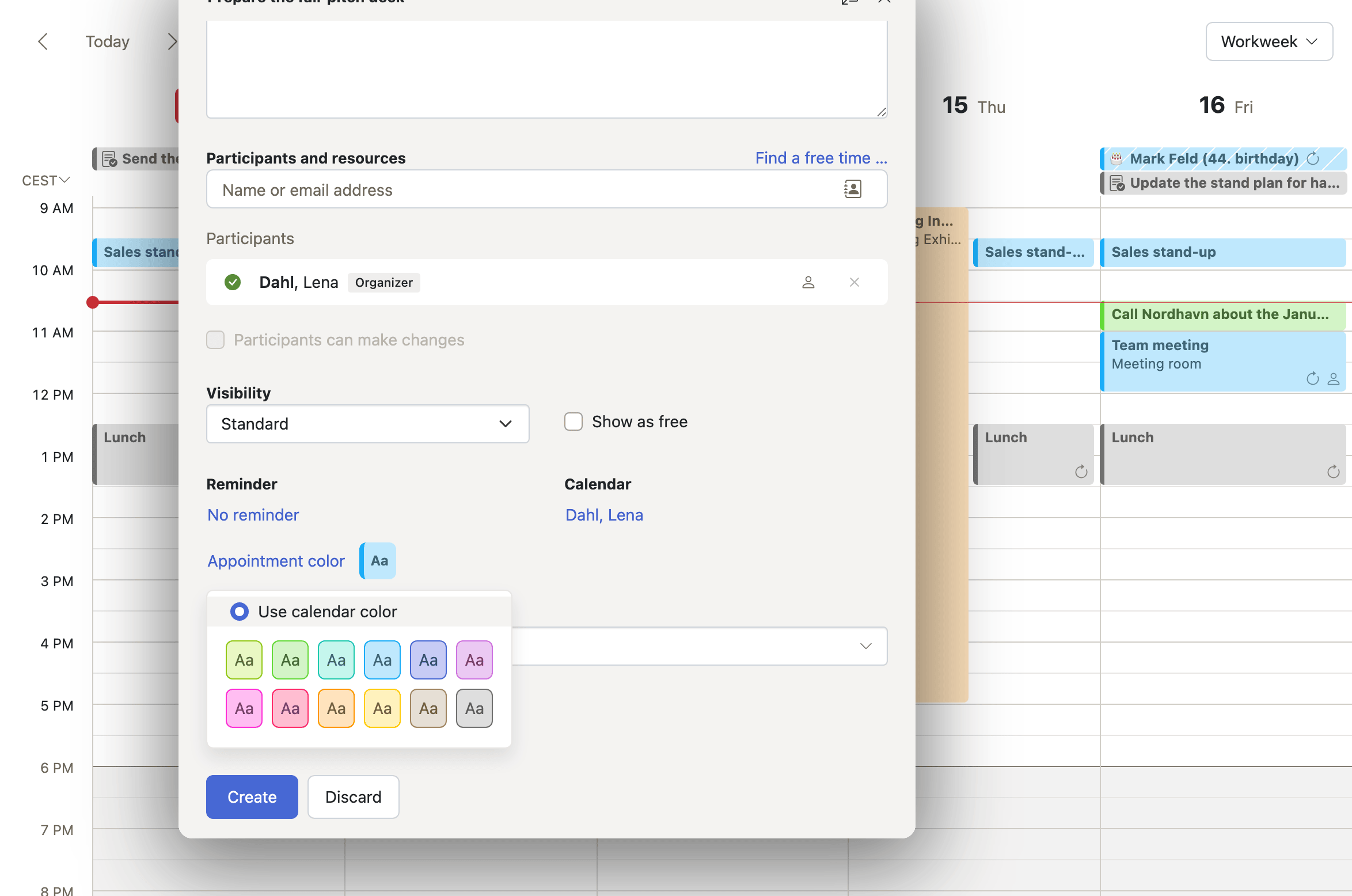Click Appointment color link
This screenshot has height=896, width=1352.
point(276,561)
